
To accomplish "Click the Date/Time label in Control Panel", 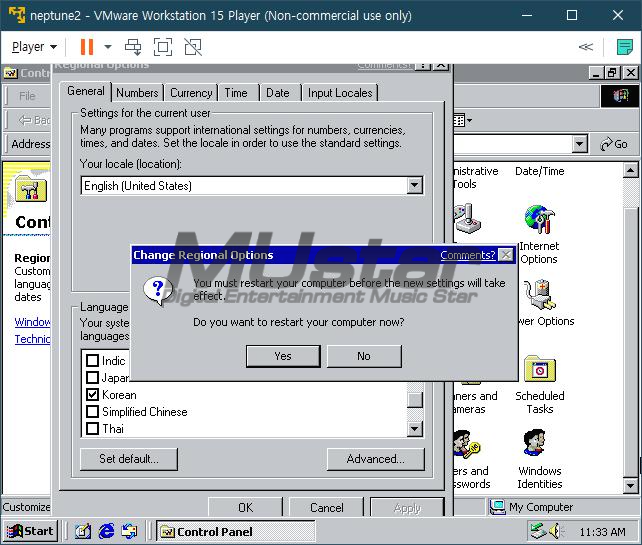I will click(x=540, y=171).
